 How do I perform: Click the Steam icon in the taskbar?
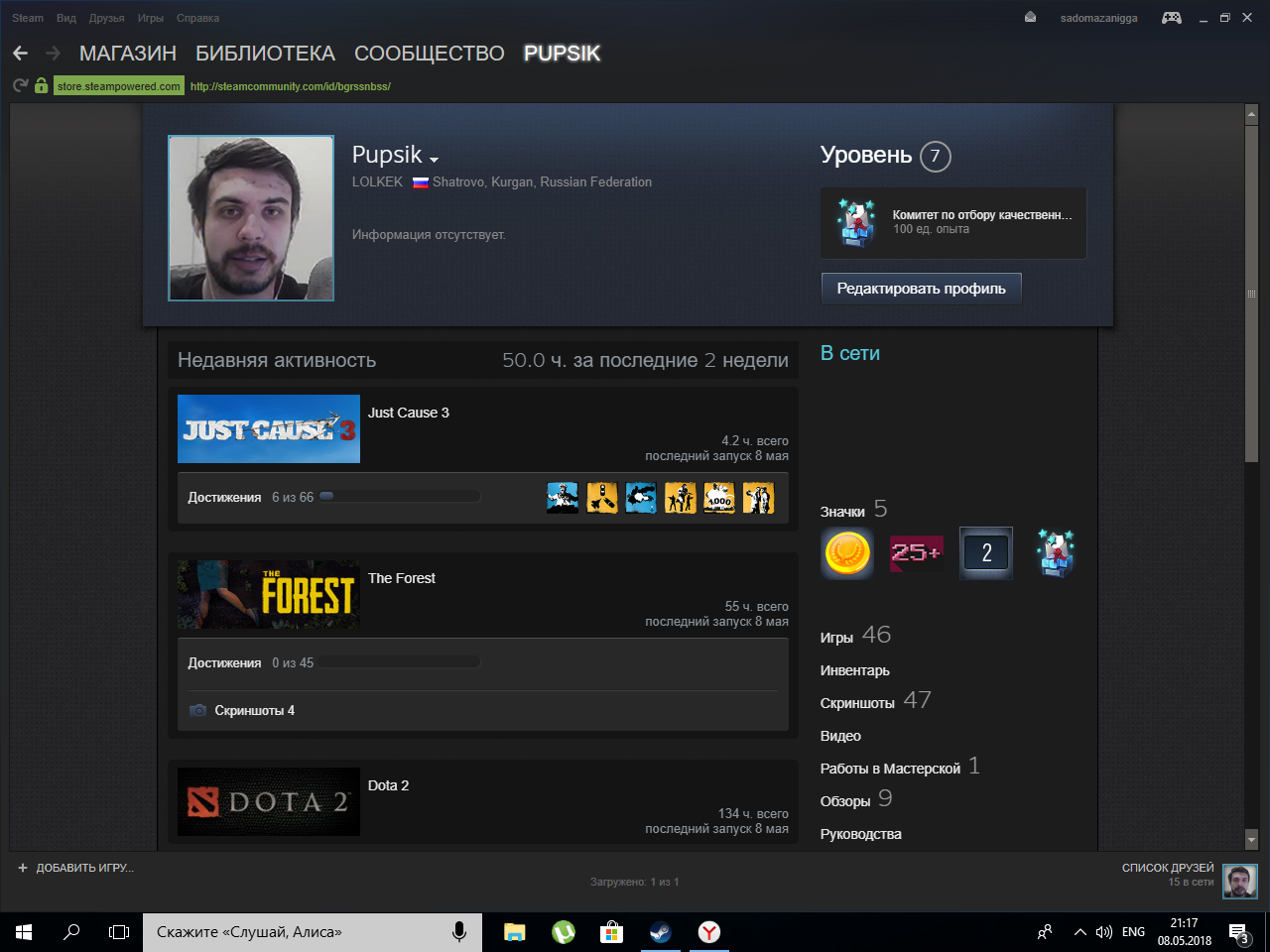660,932
